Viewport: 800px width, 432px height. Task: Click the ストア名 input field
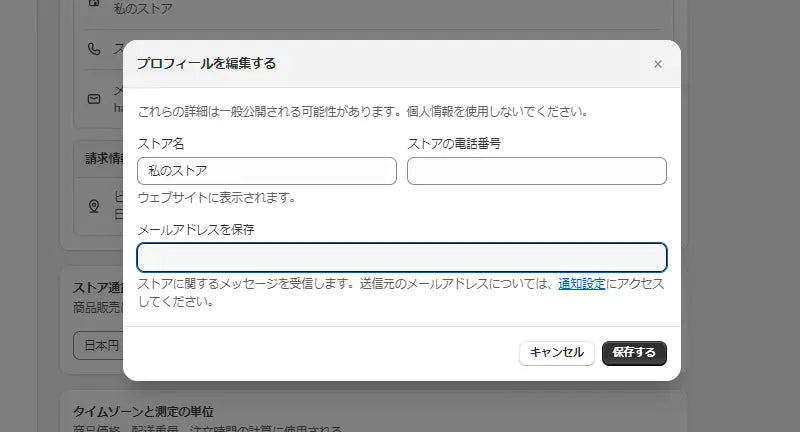coord(267,171)
